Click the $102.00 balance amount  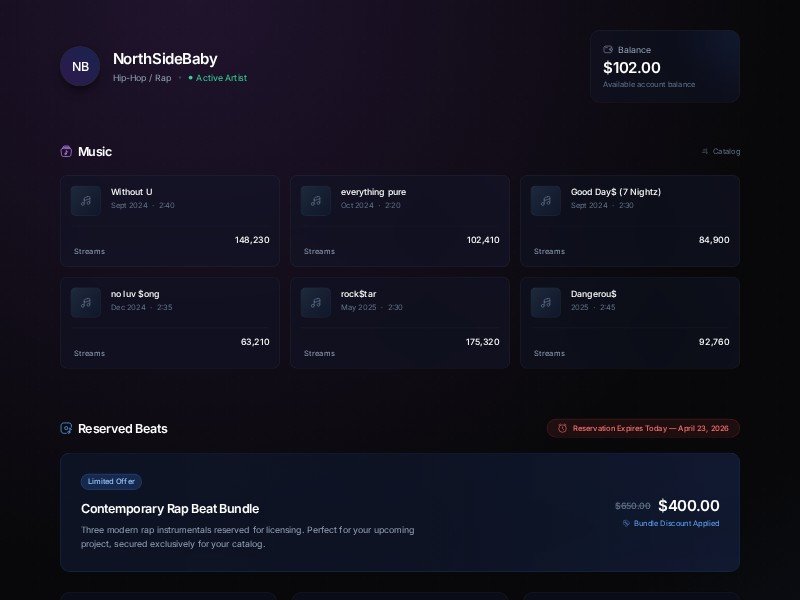click(632, 68)
